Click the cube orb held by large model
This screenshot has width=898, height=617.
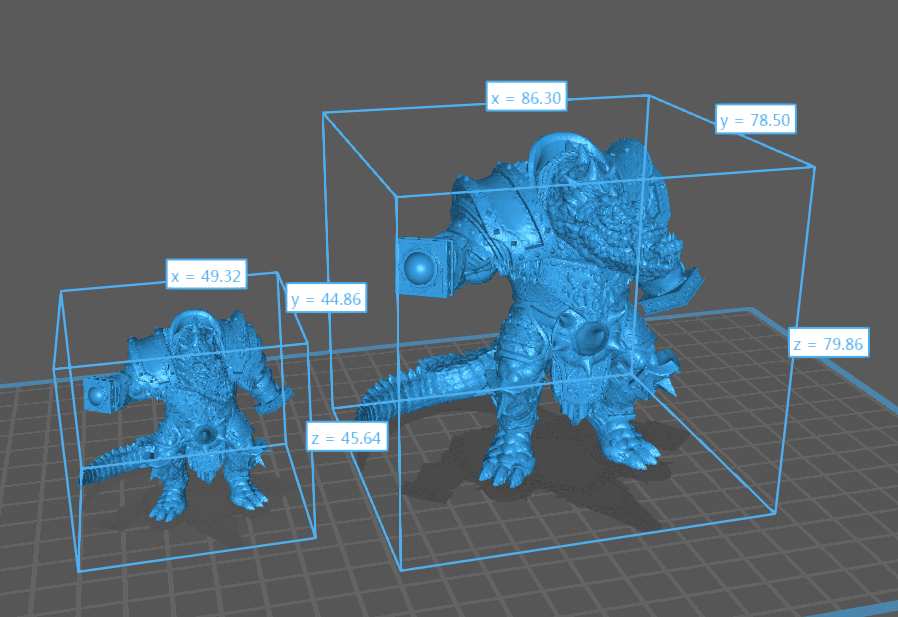click(x=420, y=268)
